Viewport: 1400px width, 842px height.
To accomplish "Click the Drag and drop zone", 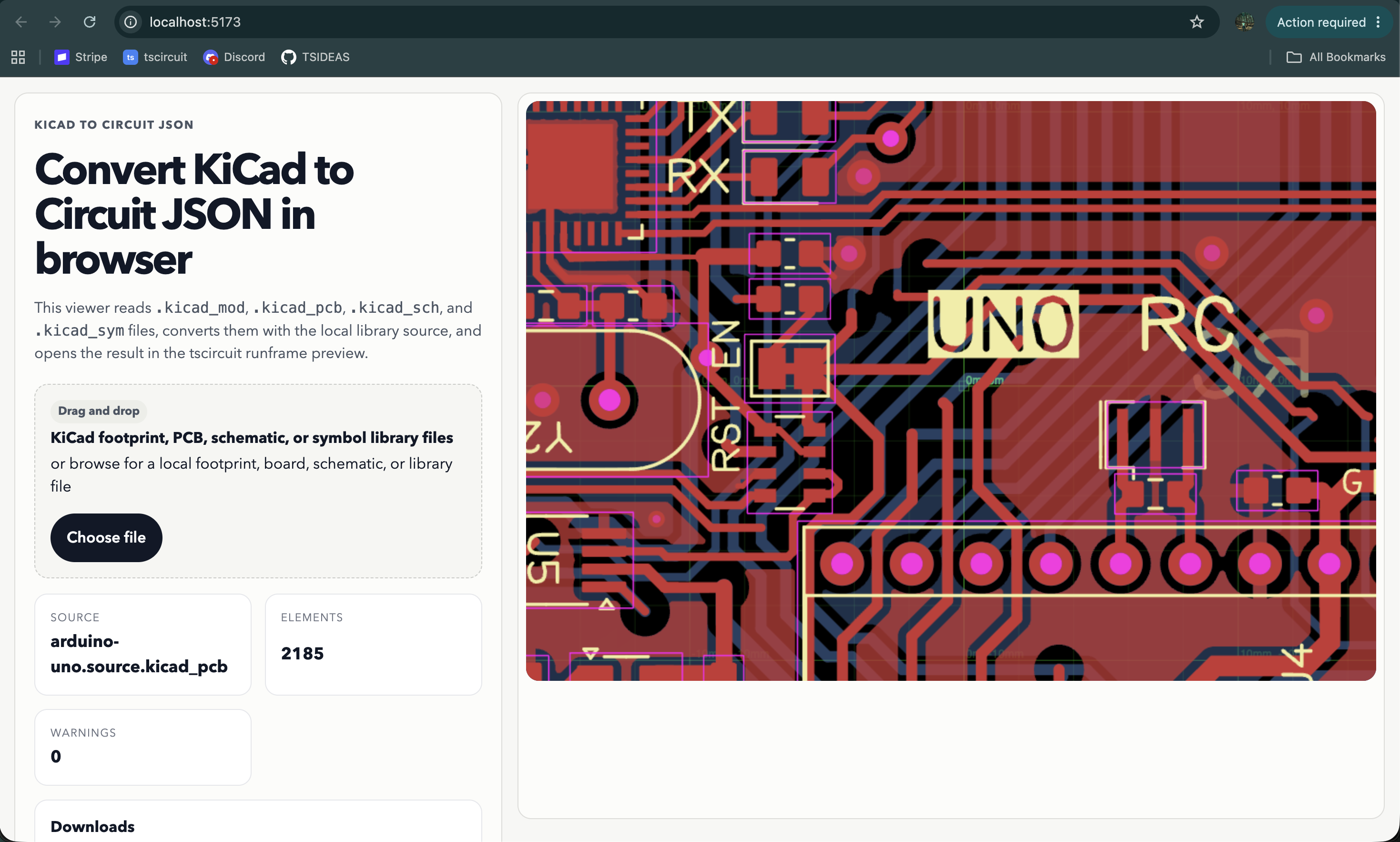I will tap(258, 481).
